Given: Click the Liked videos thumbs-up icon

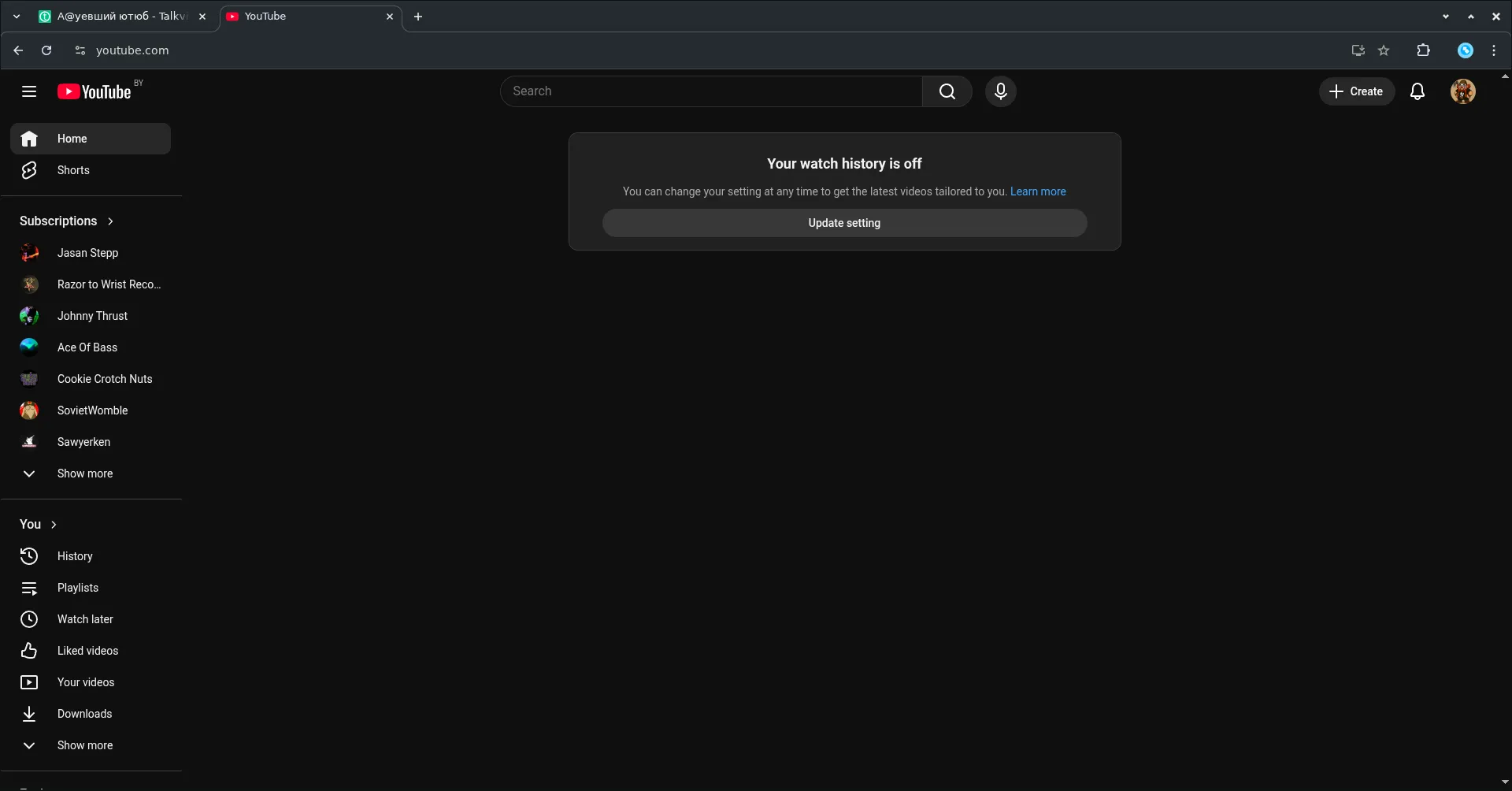Looking at the screenshot, I should [29, 651].
